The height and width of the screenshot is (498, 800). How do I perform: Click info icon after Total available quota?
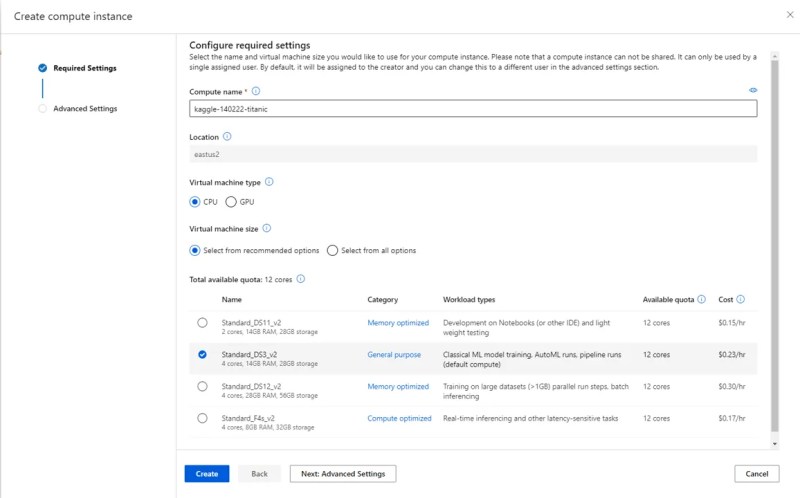(x=301, y=279)
